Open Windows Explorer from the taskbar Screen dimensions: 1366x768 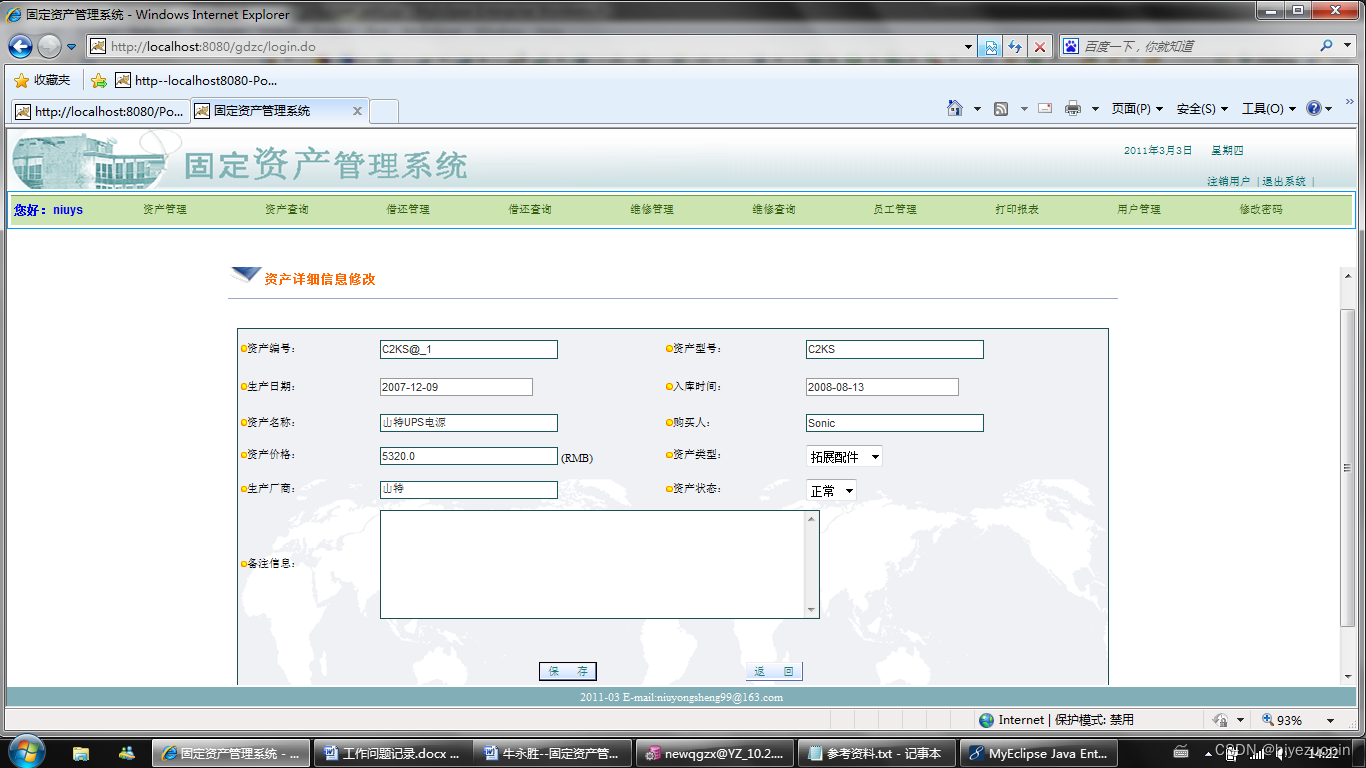tap(81, 752)
